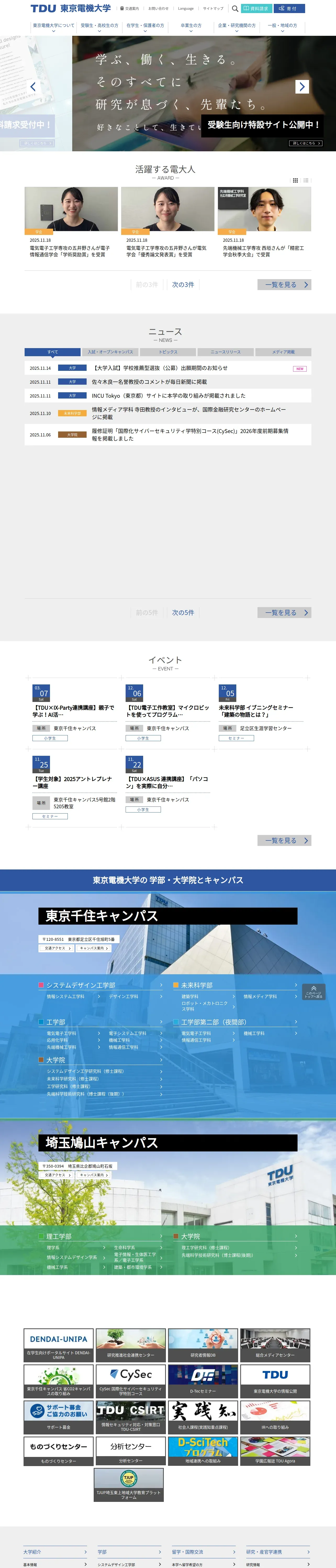Click the TDU 東京電機大学 logo
The height and width of the screenshot is (1568, 336).
tap(71, 9)
